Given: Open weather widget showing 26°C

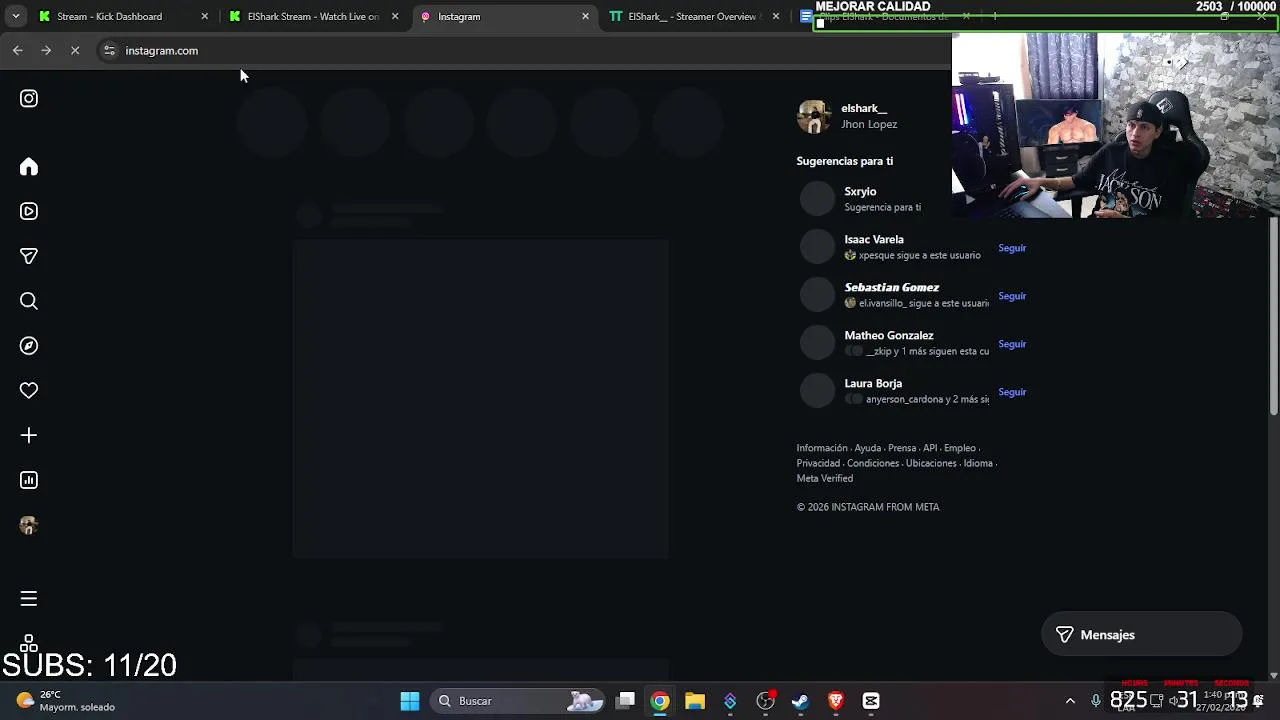Looking at the screenshot, I should click(x=66, y=700).
